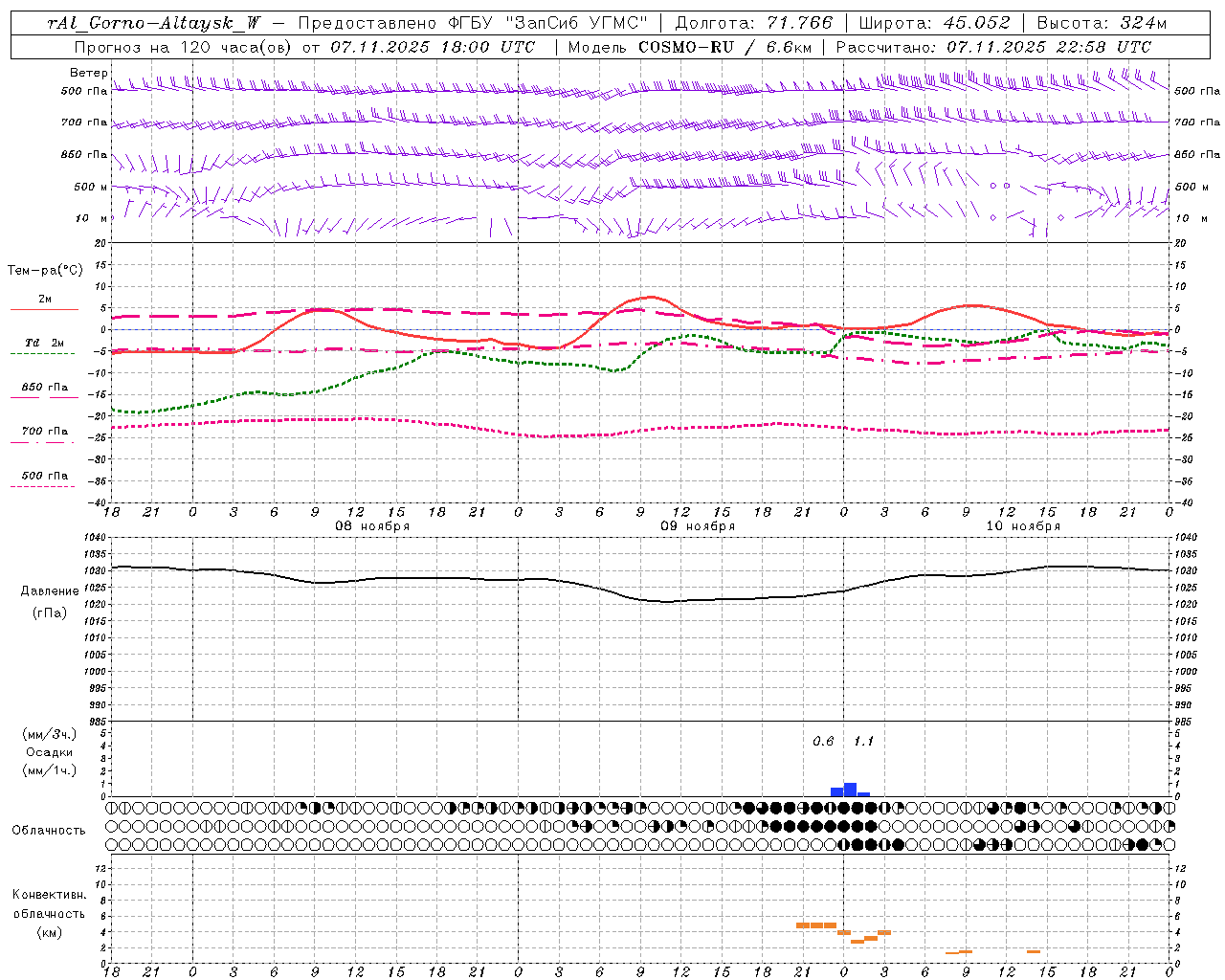1225x980 pixels.
Task: Click the "09 ноября" date label
Action: [x=698, y=526]
